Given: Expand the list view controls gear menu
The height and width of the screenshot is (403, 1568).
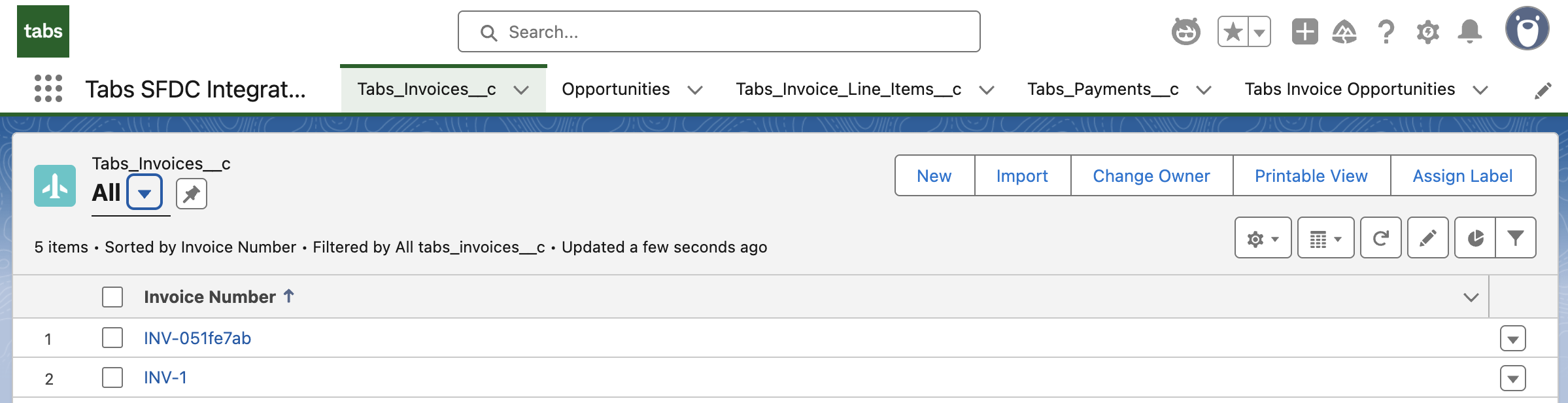Looking at the screenshot, I should click(x=1263, y=238).
